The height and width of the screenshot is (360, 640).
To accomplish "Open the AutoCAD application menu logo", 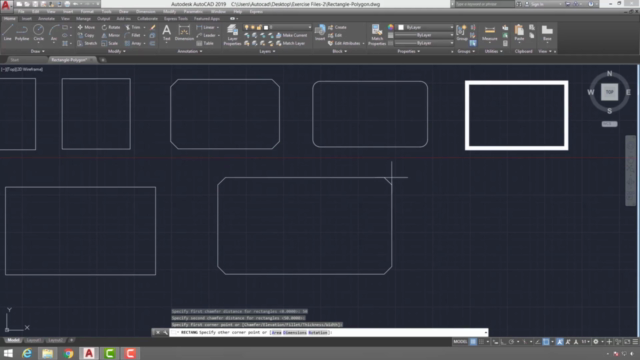I will (6, 5).
